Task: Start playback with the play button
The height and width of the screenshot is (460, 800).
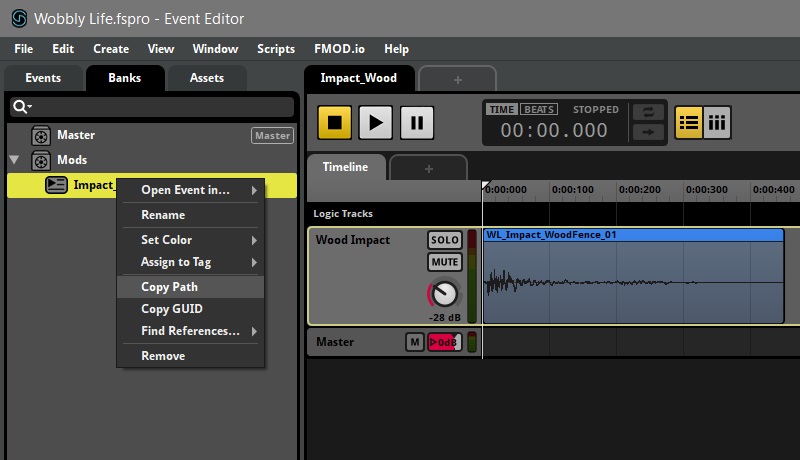Action: pos(376,122)
